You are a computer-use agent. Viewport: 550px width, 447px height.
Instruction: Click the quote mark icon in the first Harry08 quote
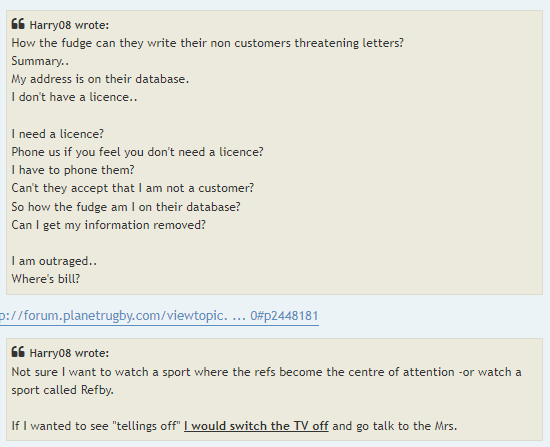click(18, 24)
